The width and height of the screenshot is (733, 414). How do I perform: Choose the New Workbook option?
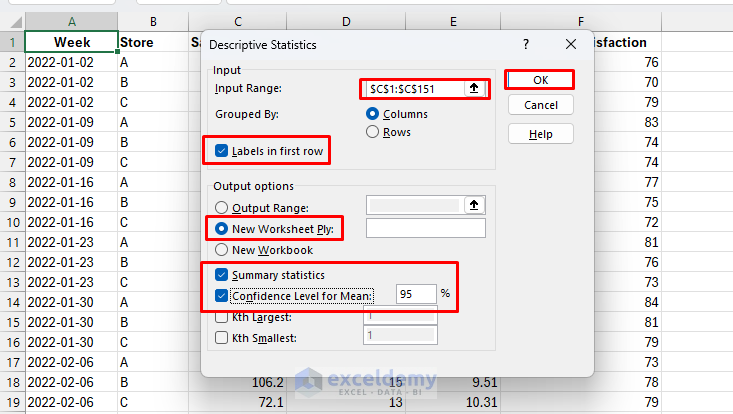[x=222, y=250]
